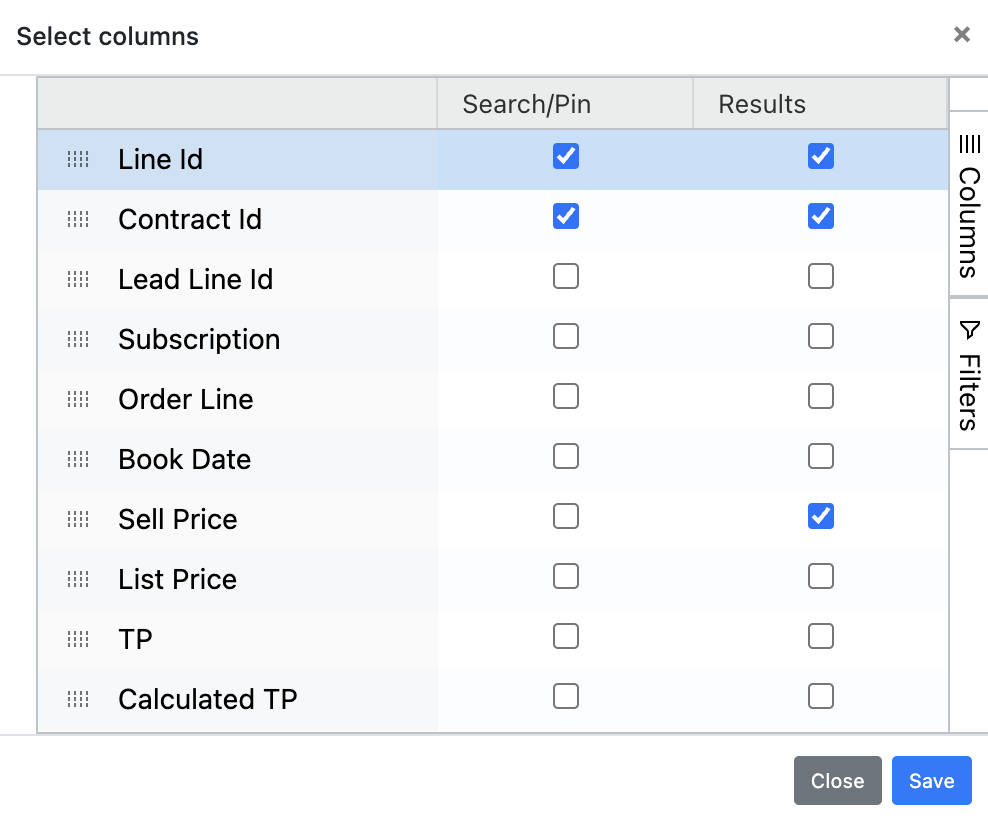Click the drag handle next to Sell Price
The height and width of the screenshot is (818, 988).
[78, 519]
